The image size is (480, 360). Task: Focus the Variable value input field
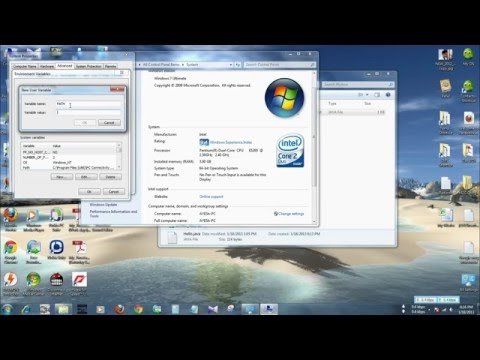pos(88,113)
